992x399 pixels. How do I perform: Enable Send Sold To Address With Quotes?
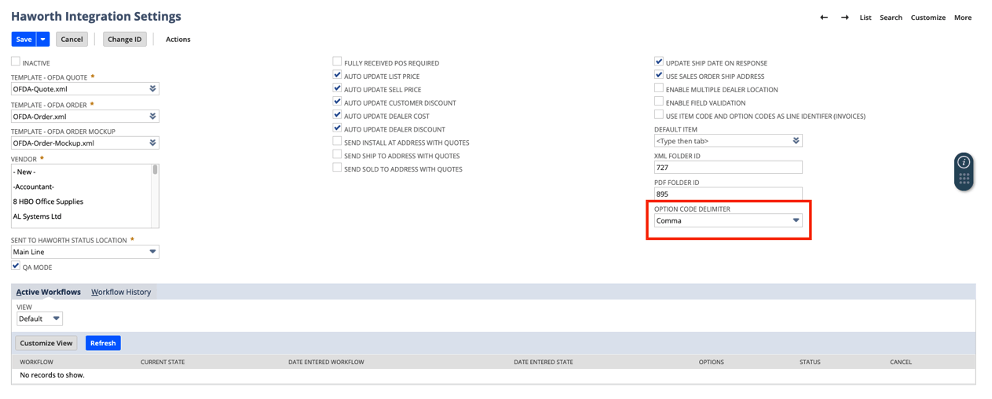click(x=337, y=168)
